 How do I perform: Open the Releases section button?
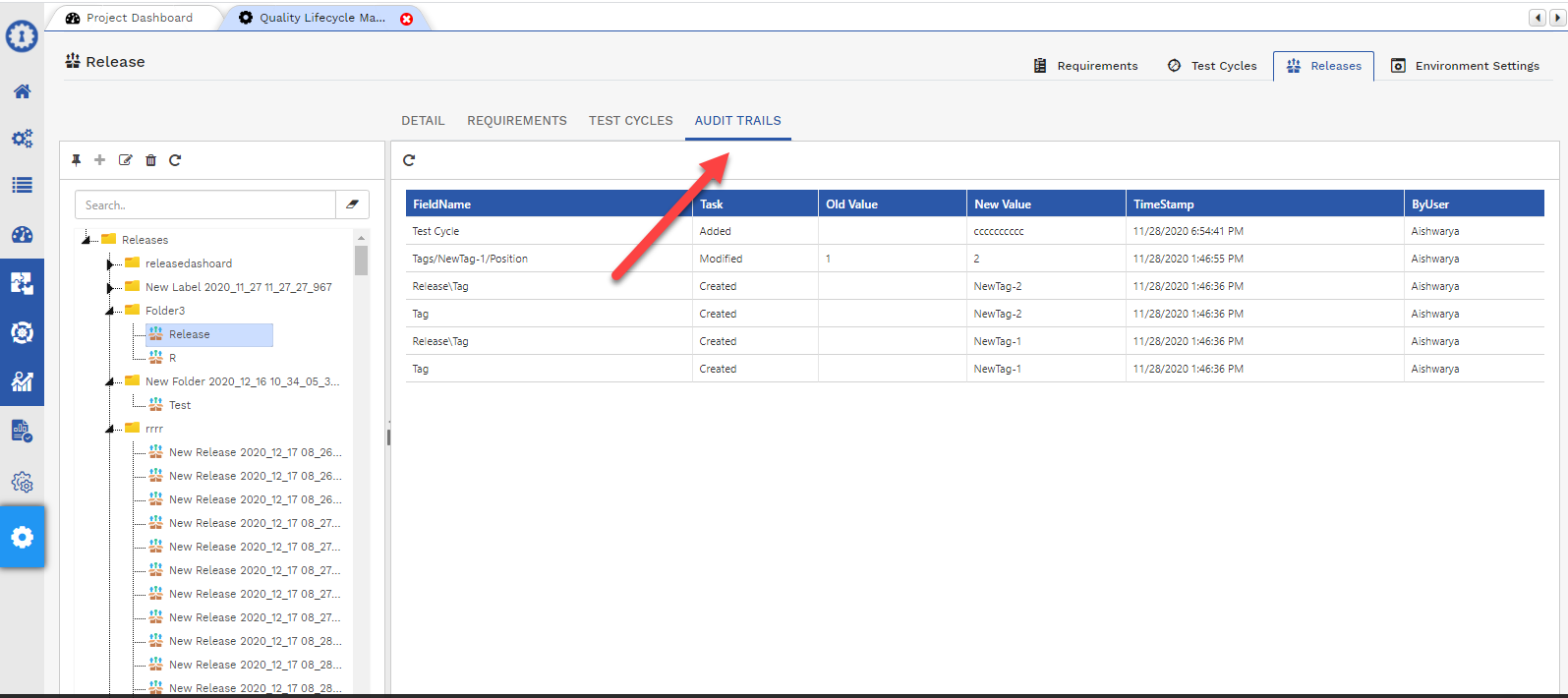[x=1323, y=66]
